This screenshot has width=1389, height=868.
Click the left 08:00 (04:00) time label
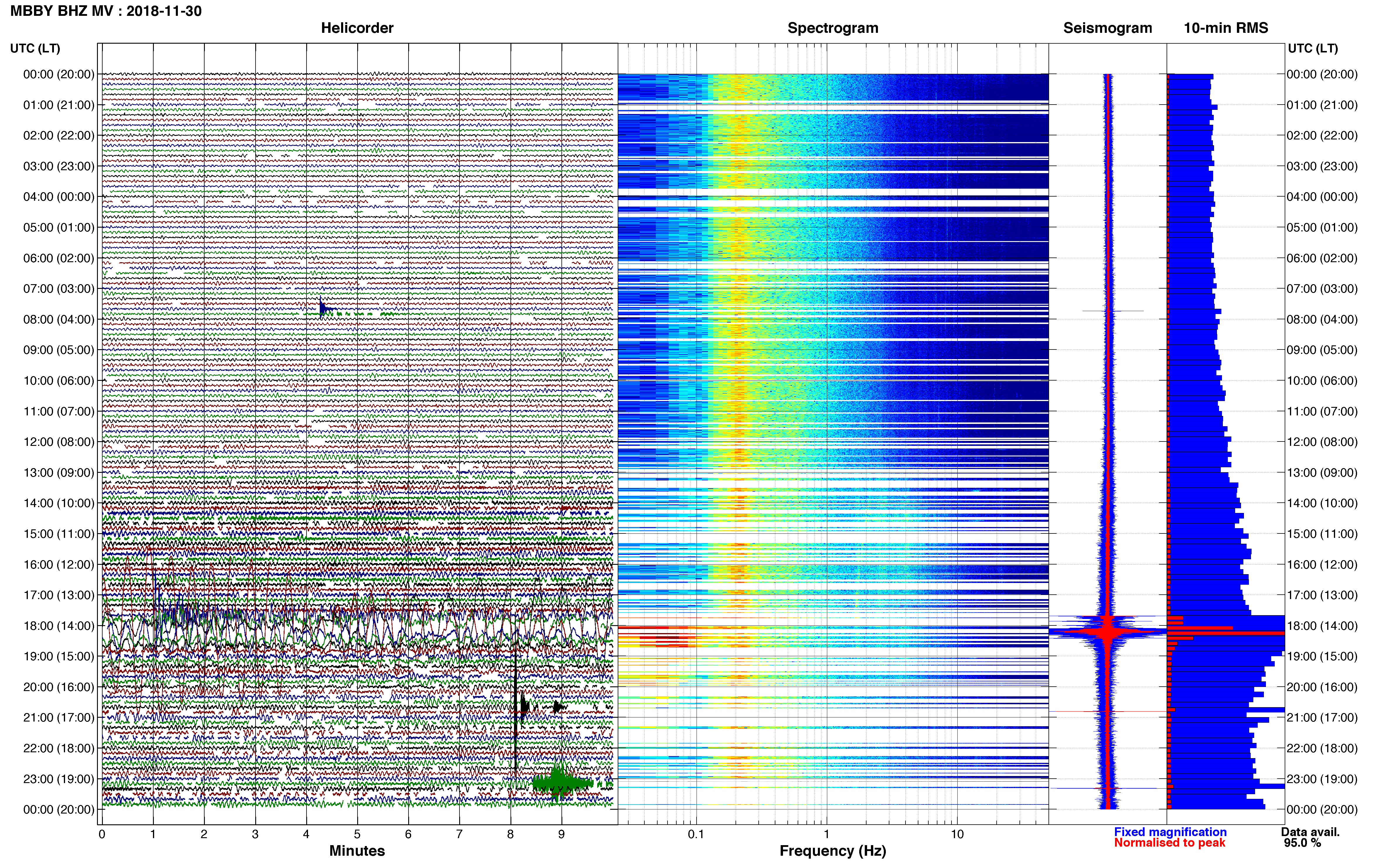[x=59, y=319]
